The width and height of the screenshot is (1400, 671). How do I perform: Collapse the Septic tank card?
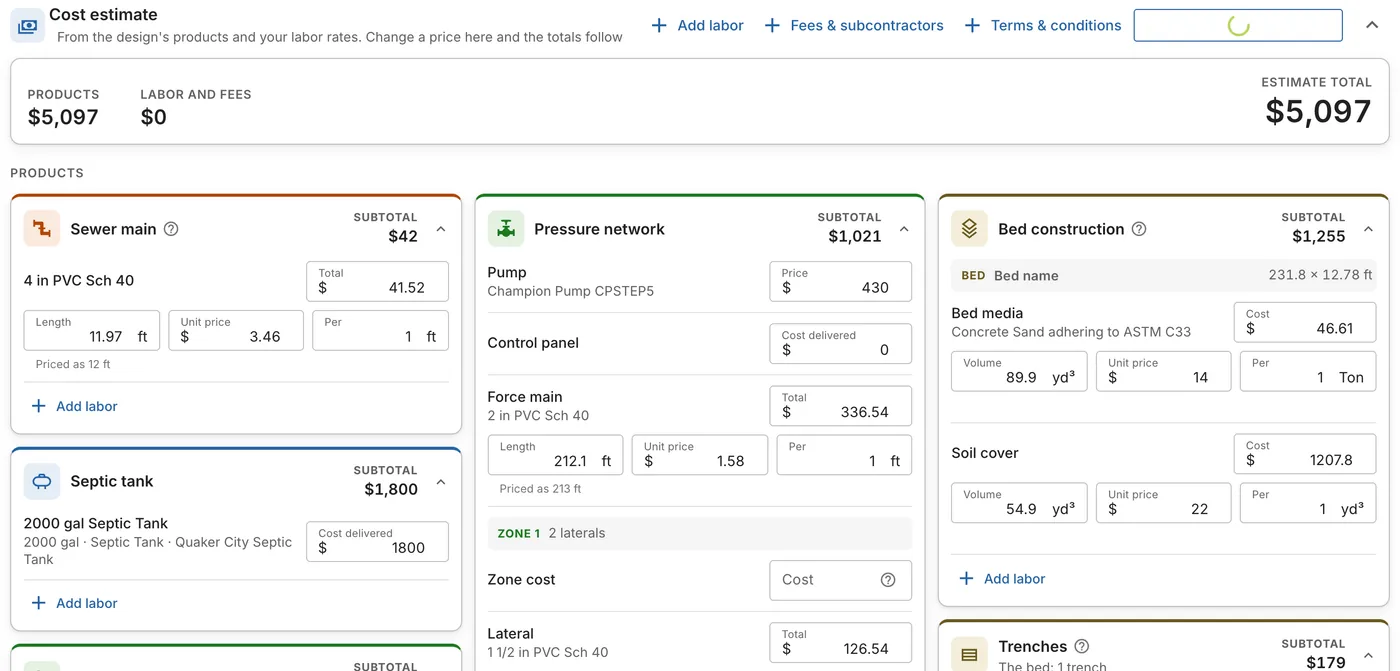coord(441,483)
